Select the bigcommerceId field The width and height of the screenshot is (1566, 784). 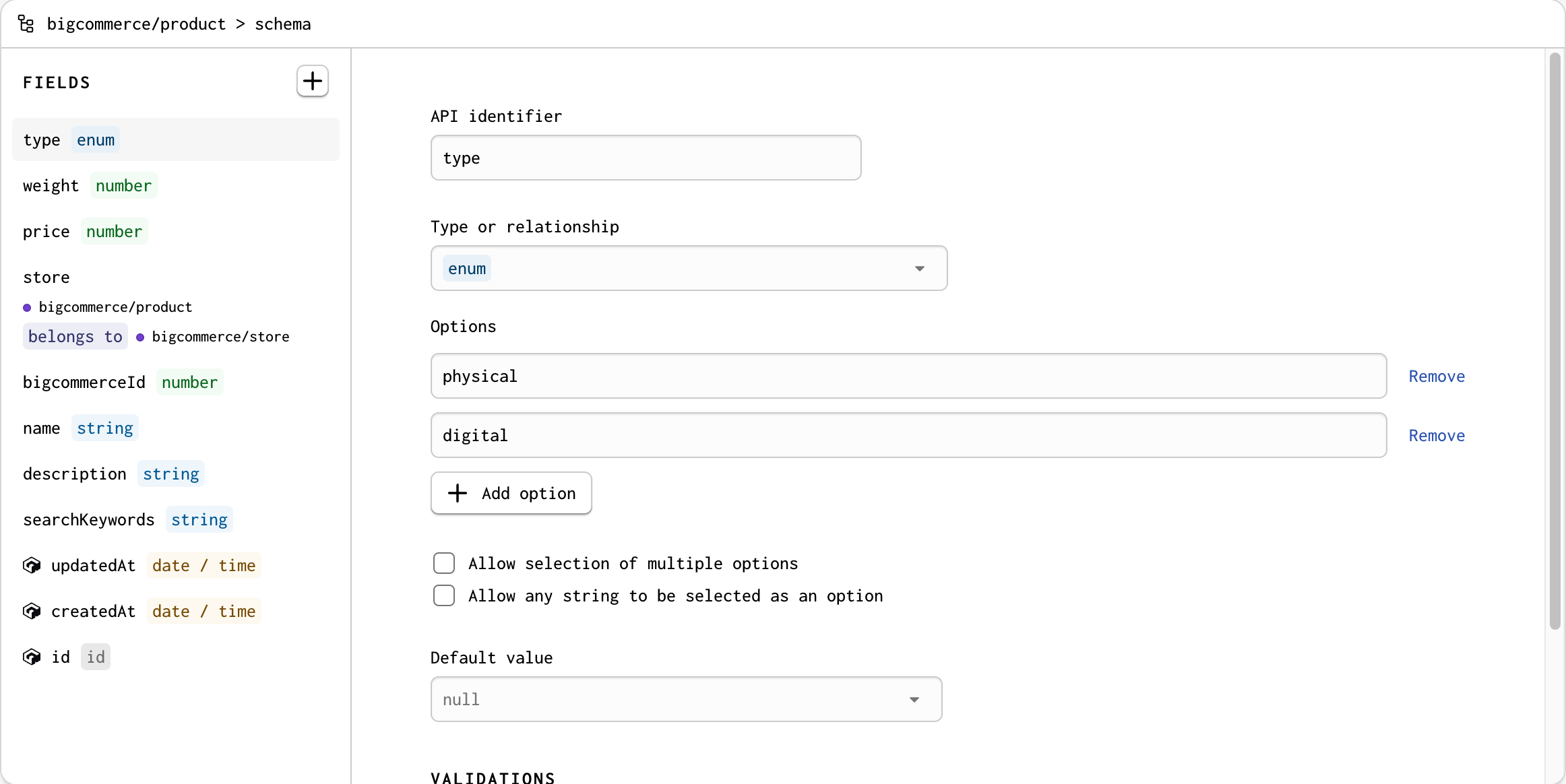pos(175,382)
